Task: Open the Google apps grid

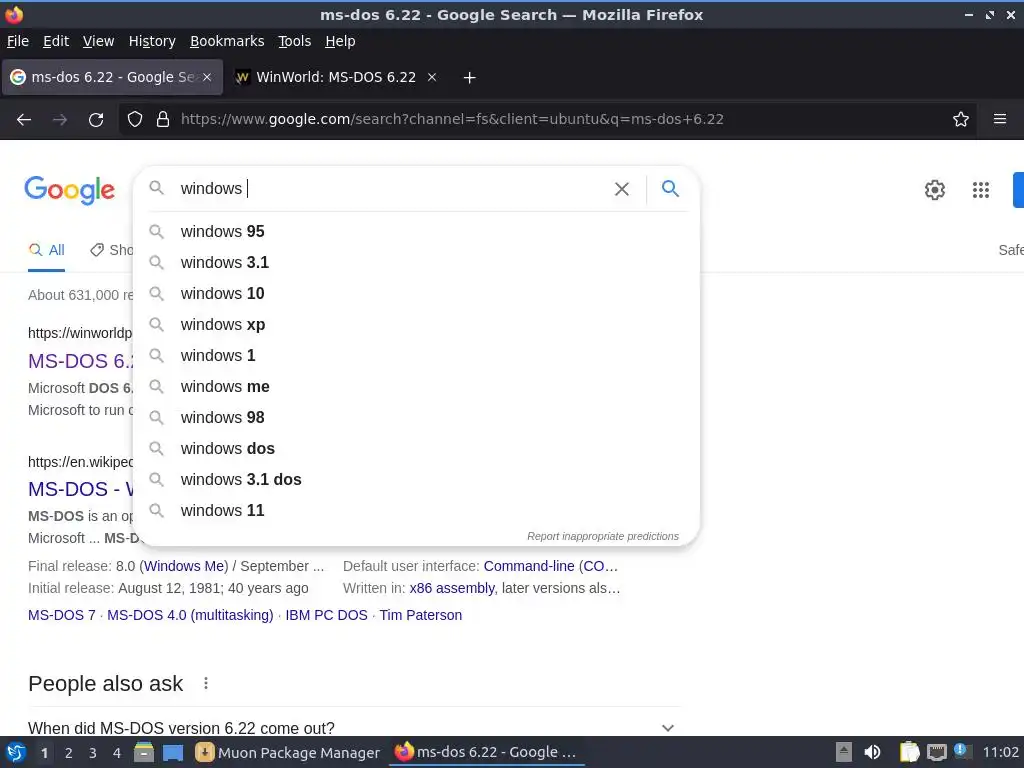Action: coord(980,190)
